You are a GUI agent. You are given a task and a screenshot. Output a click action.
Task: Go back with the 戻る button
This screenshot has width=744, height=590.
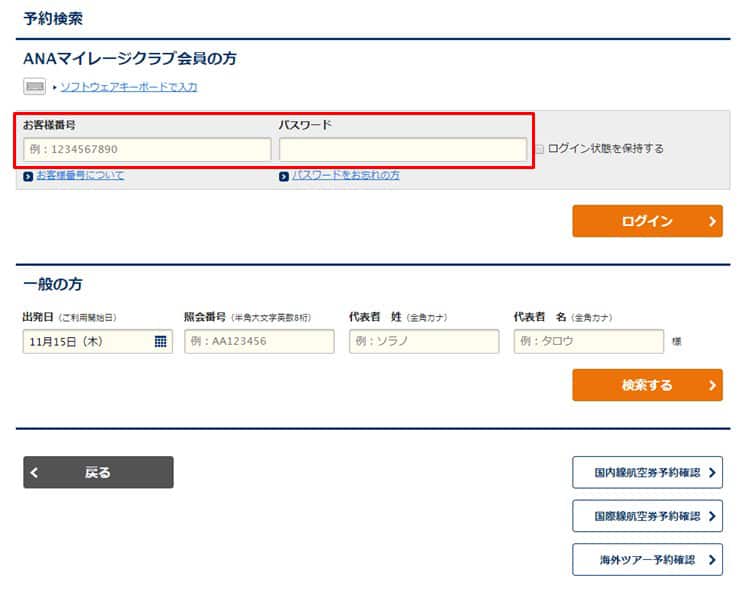(98, 473)
